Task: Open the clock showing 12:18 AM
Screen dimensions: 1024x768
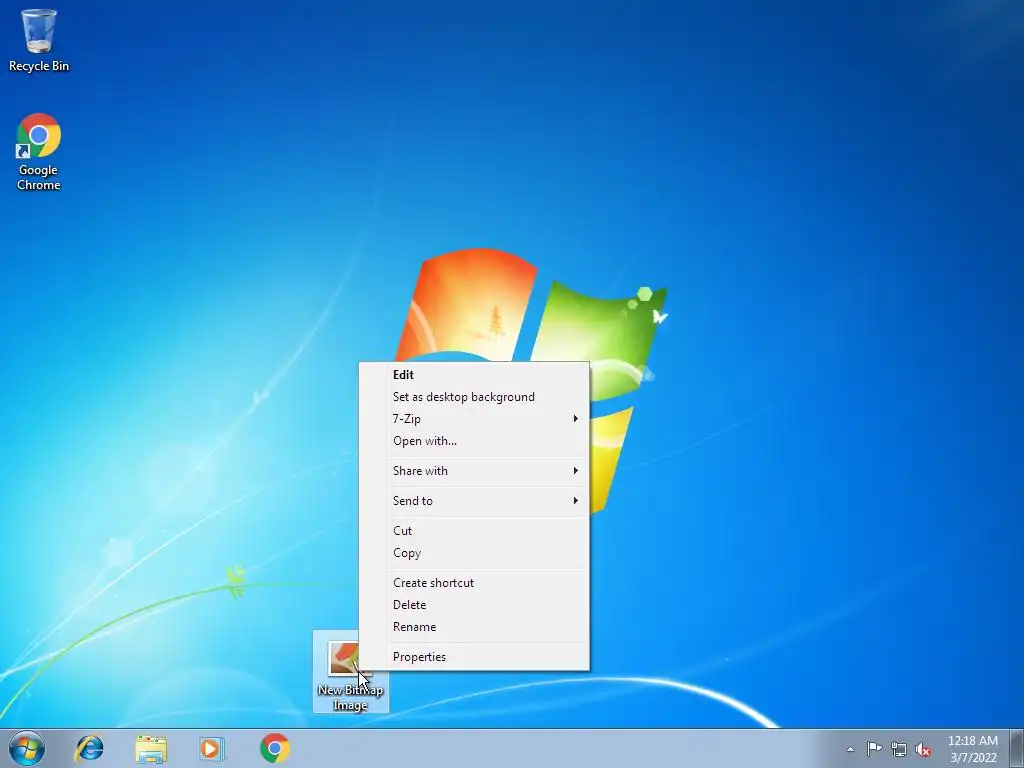Action: 973,749
